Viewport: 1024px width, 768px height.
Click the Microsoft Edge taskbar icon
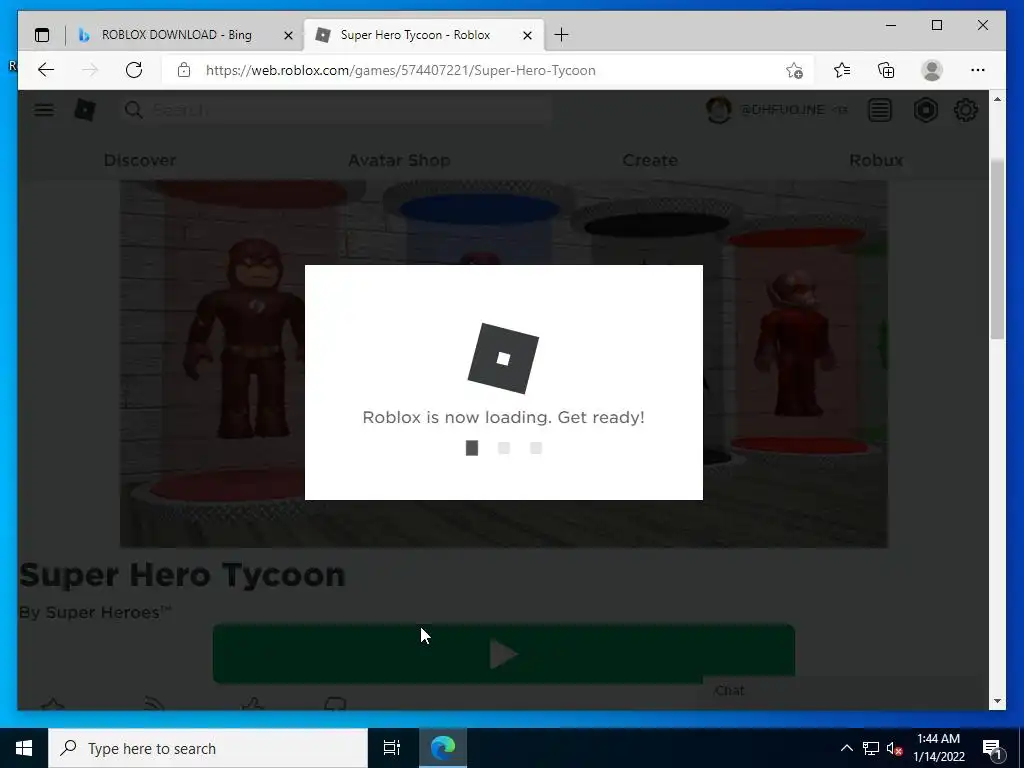coord(443,748)
